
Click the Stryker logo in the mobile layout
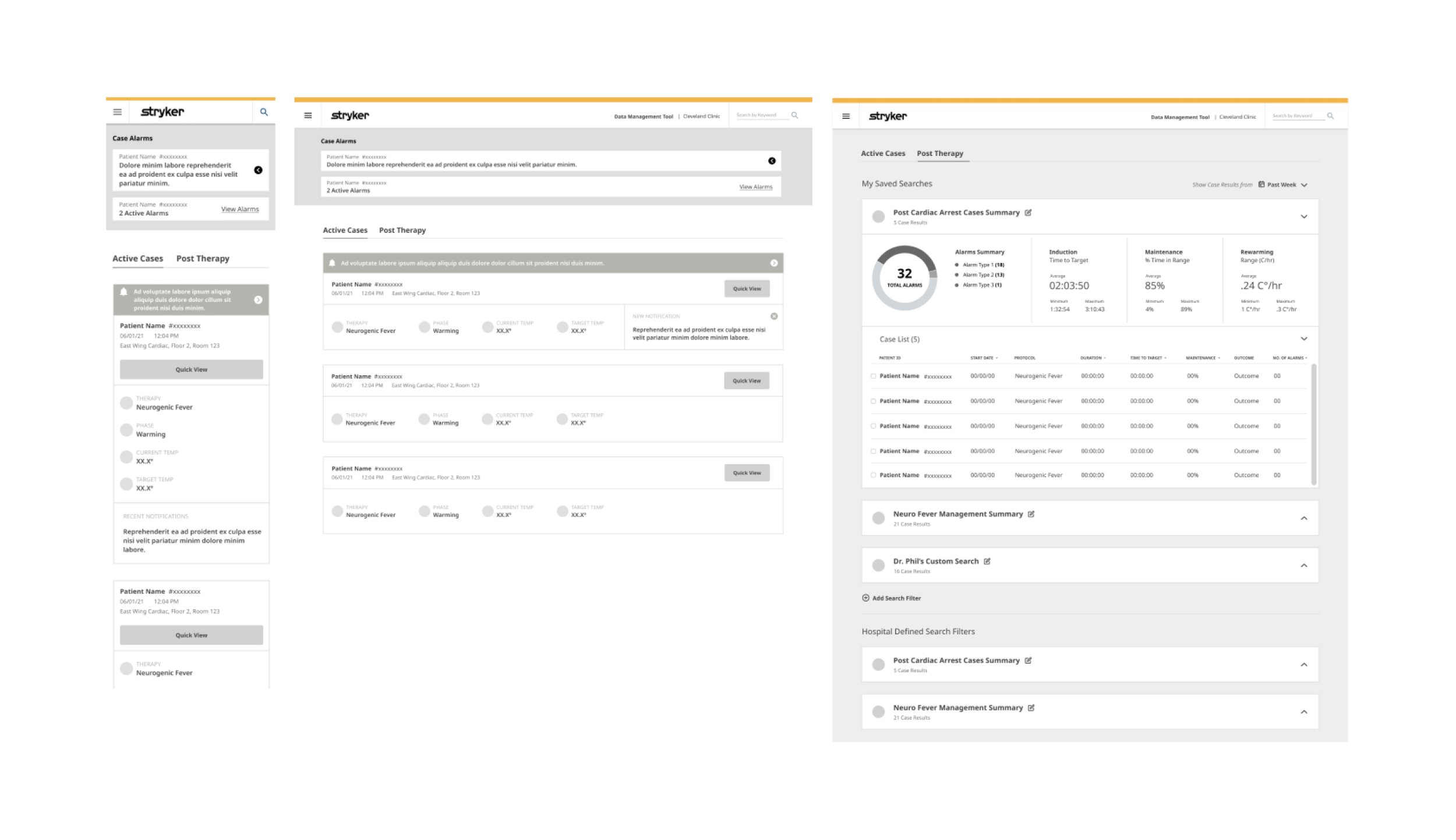point(162,111)
